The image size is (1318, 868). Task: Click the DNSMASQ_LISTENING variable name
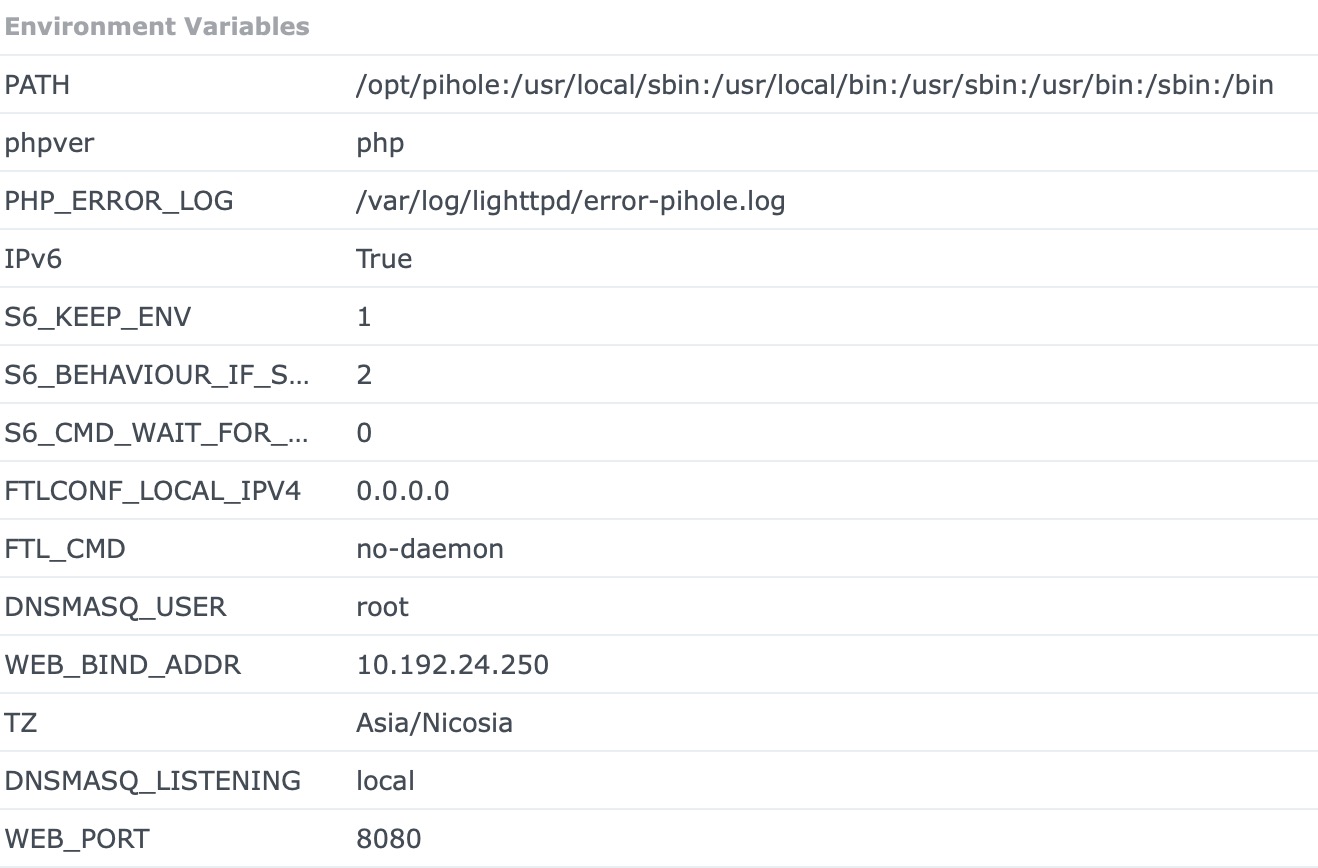(x=152, y=781)
